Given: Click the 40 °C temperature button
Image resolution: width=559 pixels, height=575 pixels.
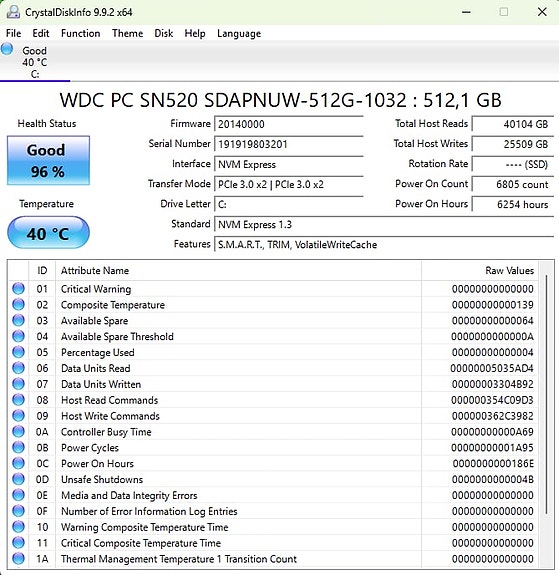Looking at the screenshot, I should tap(48, 233).
